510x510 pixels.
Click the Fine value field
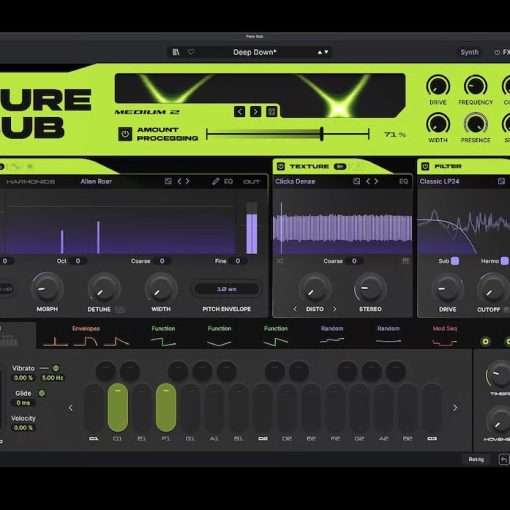238,261
